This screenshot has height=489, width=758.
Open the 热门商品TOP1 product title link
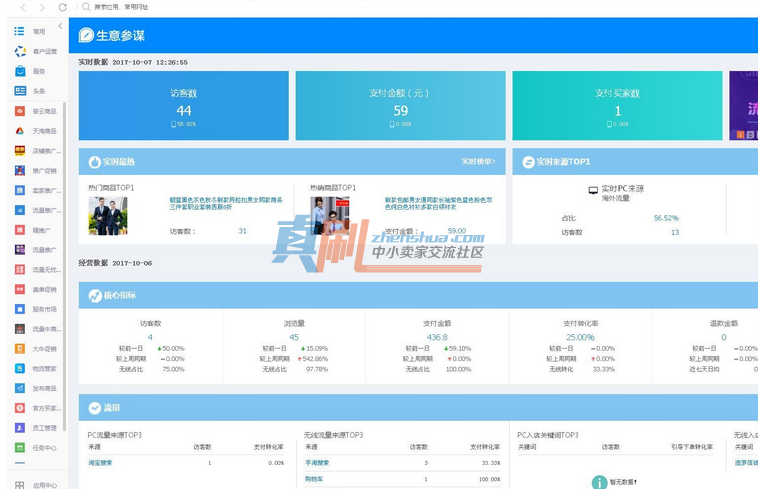[226, 203]
